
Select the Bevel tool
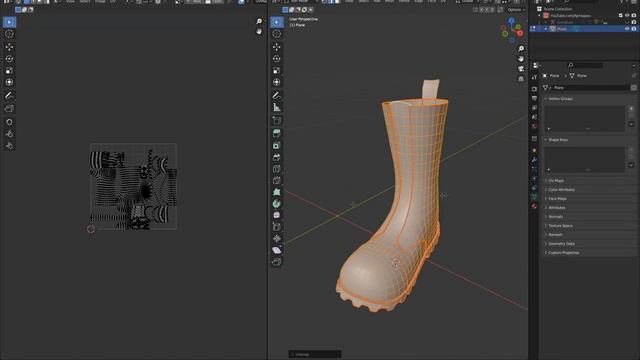(277, 157)
